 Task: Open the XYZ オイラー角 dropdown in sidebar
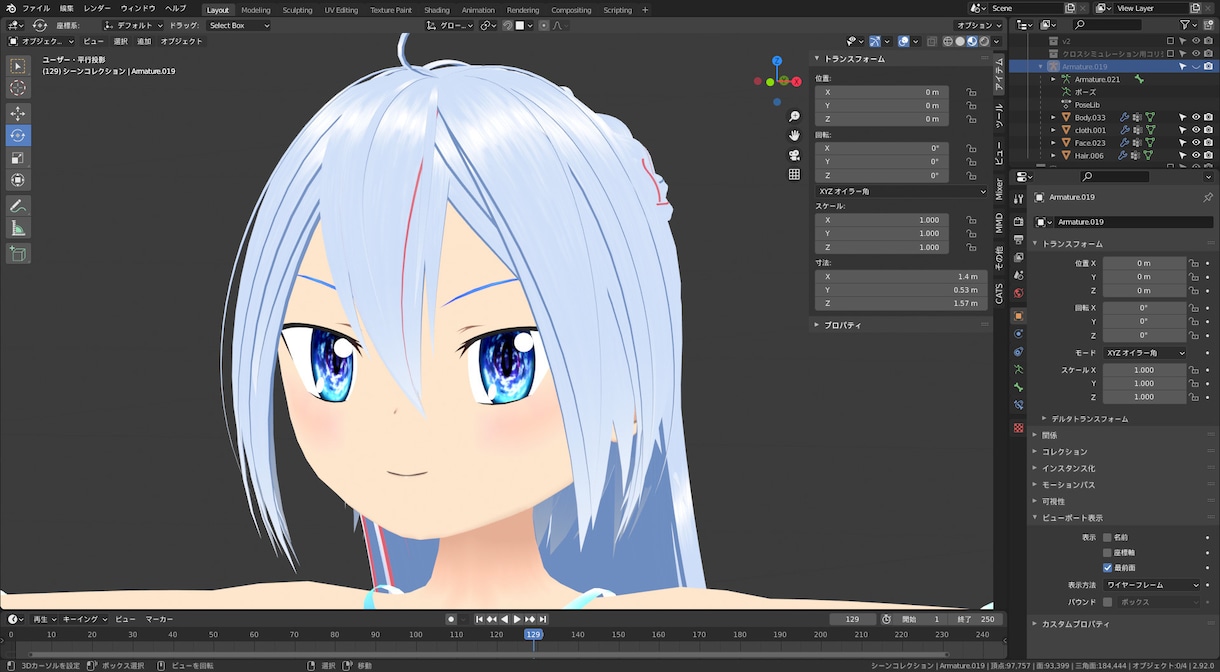click(901, 190)
